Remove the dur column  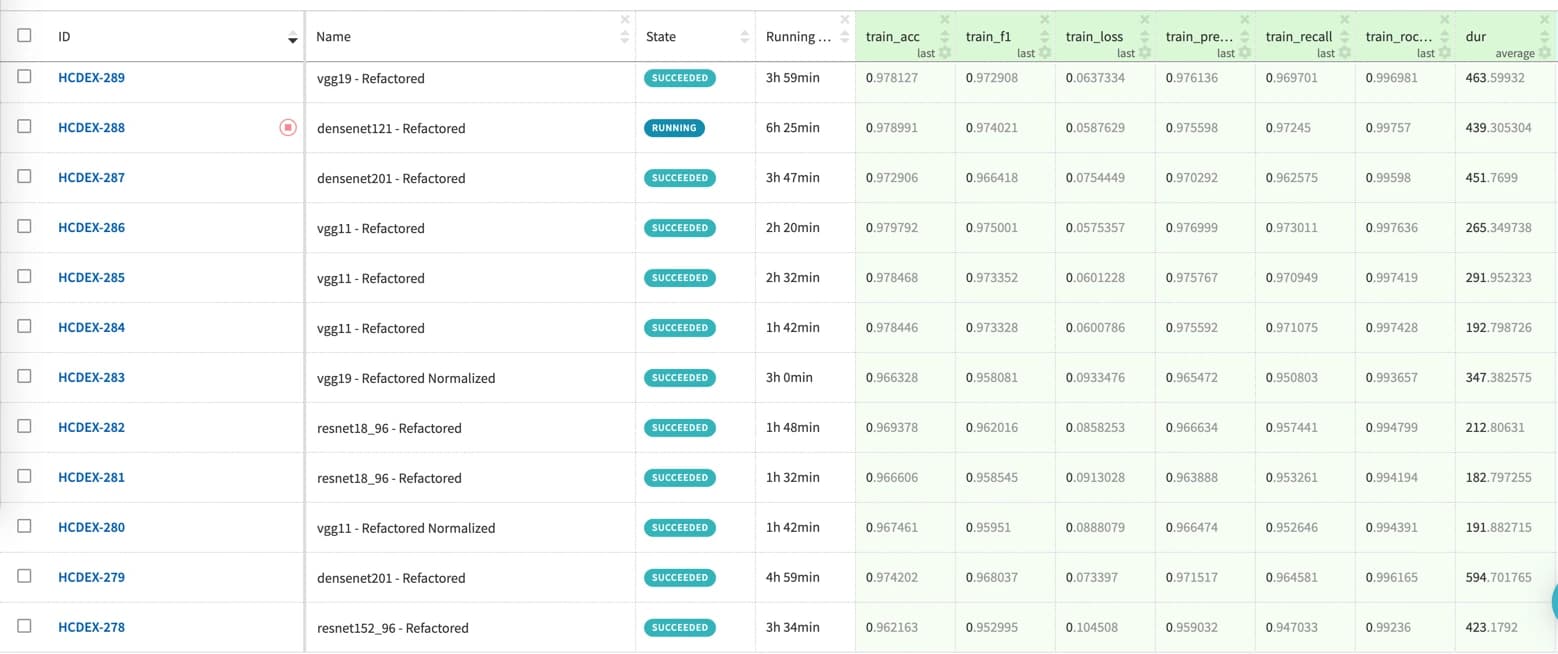1545,19
